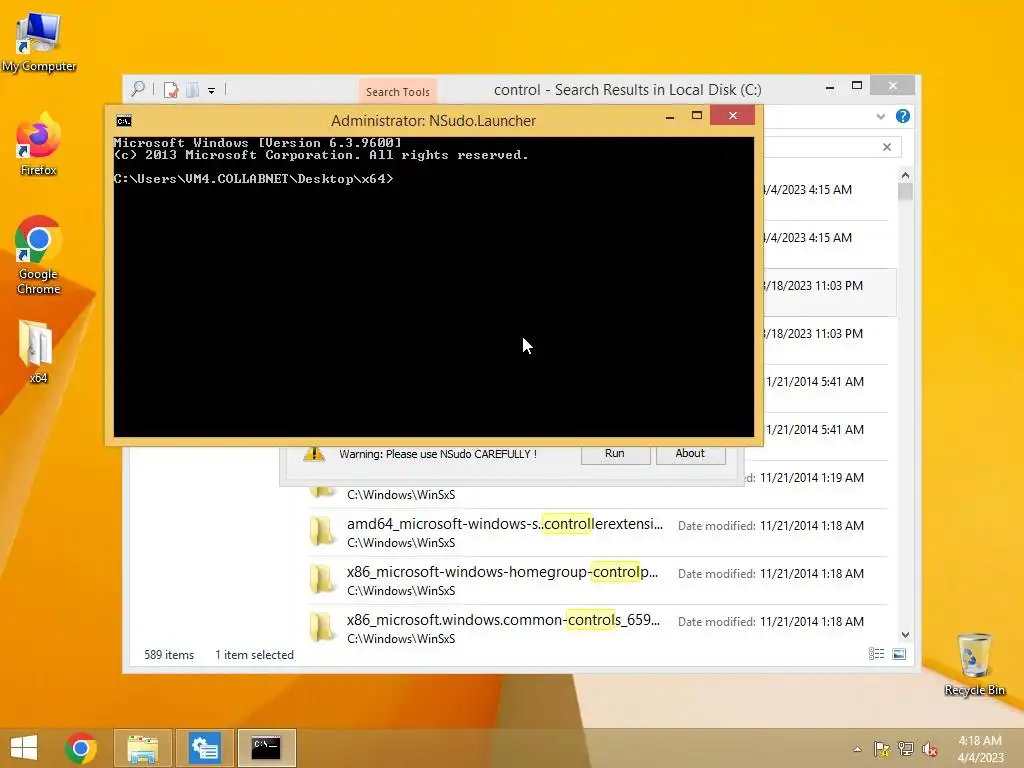Maximize the NSudo.Launcher command window
Screen dimensions: 1024x768
(x=697, y=116)
